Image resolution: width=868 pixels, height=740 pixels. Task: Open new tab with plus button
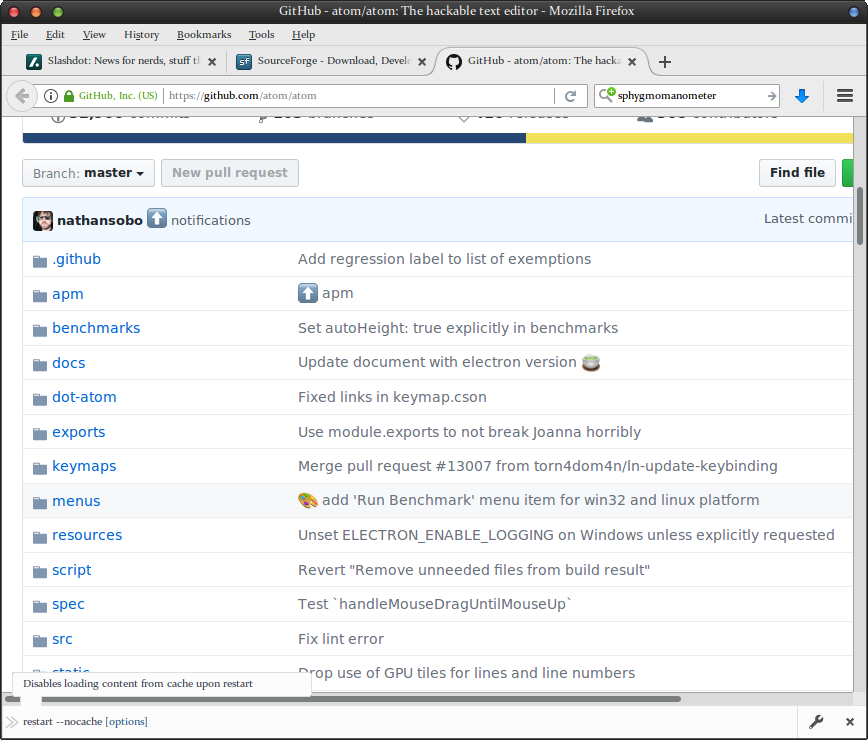coord(665,61)
